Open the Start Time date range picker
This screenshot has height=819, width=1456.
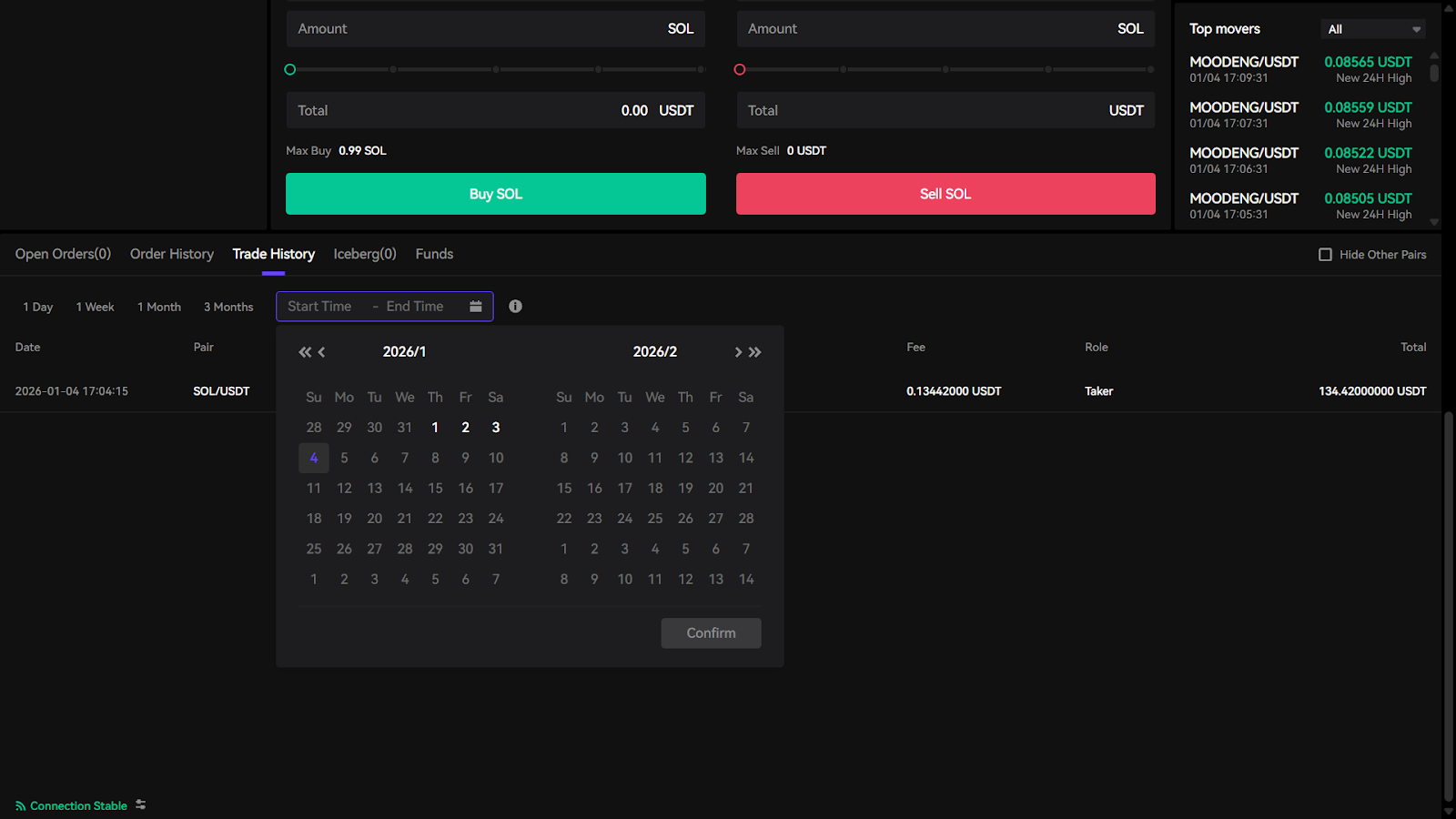(319, 307)
